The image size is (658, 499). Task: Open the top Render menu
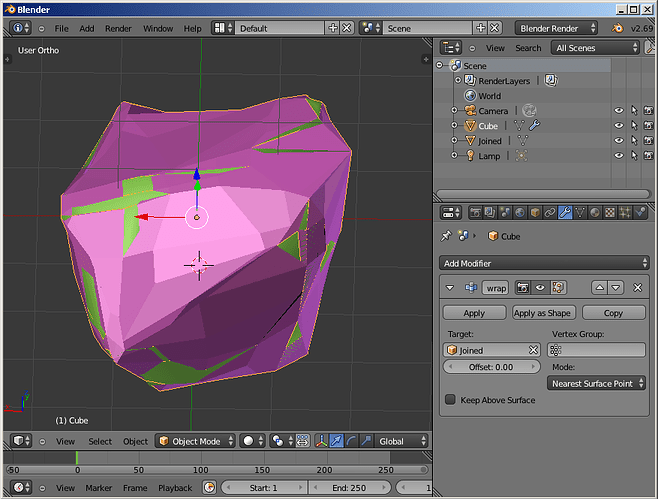118,28
